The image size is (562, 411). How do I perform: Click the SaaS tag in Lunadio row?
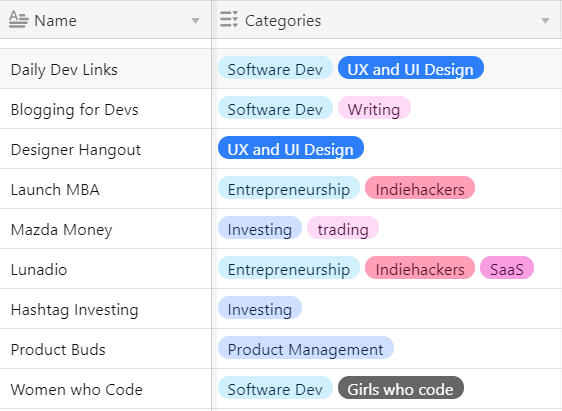coord(507,269)
